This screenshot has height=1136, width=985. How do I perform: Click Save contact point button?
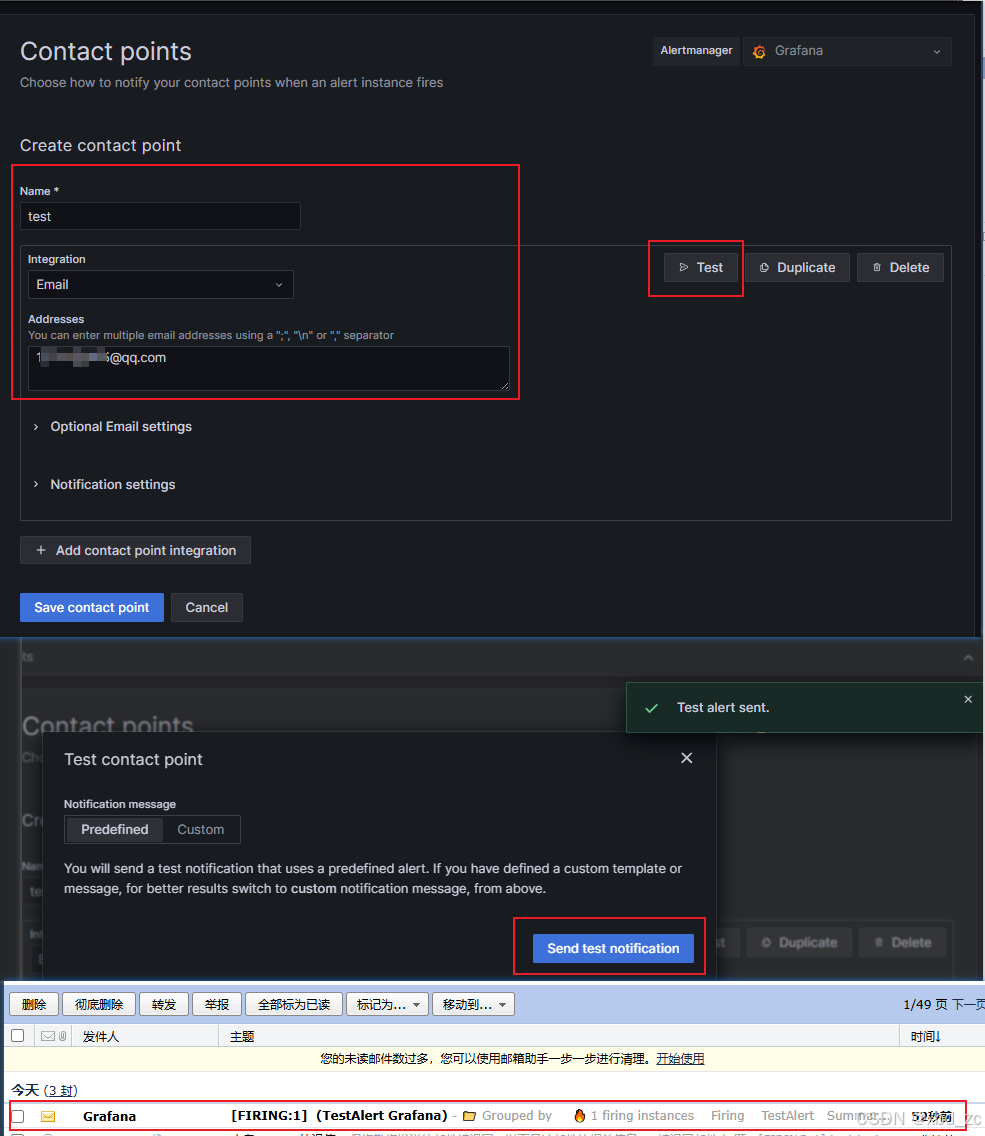pyautogui.click(x=92, y=607)
